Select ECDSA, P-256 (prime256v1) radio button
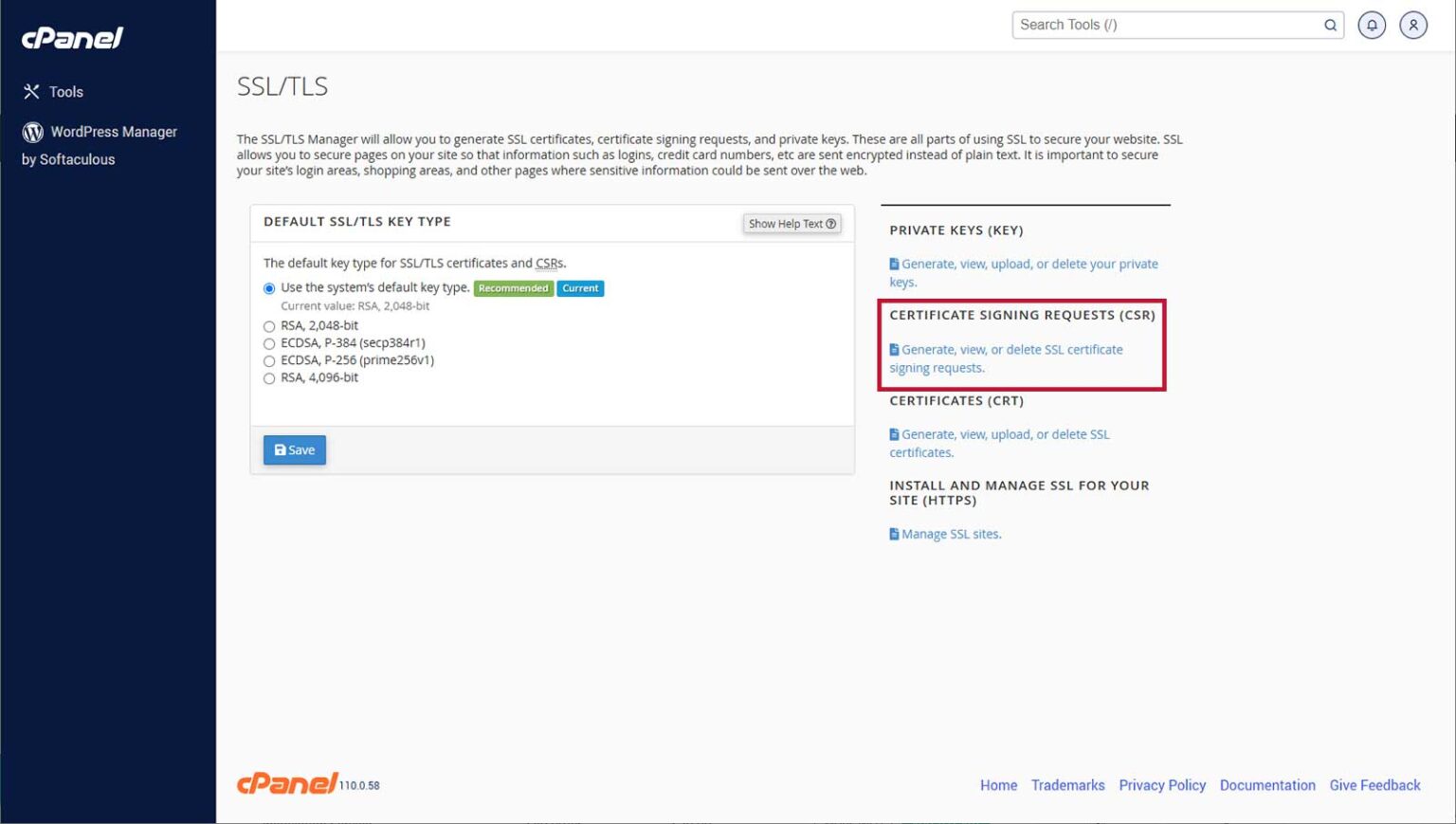1456x824 pixels. tap(269, 361)
